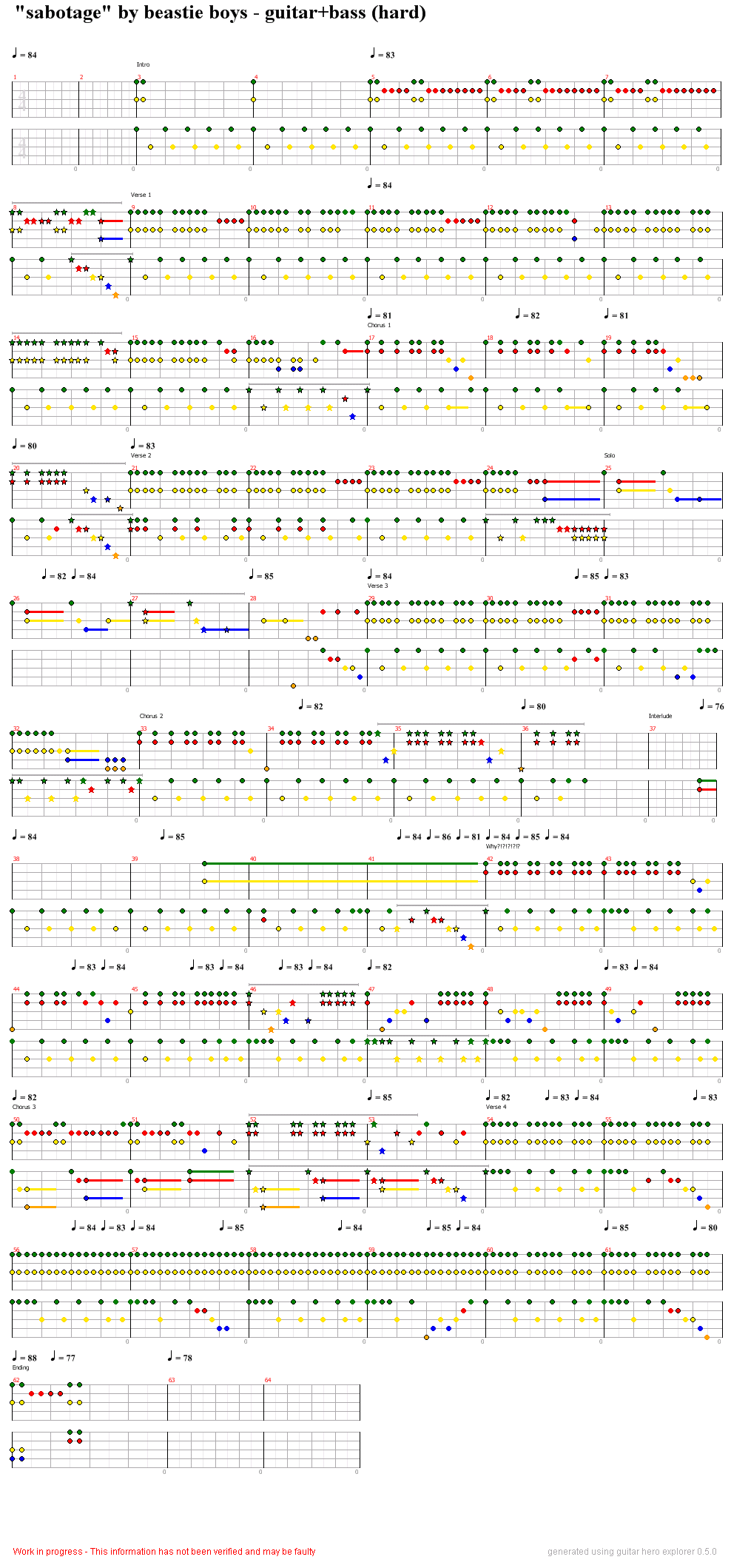Viewport: 731px width, 1568px height.
Task: Click the tempo marking = 77
Action: (x=63, y=1357)
